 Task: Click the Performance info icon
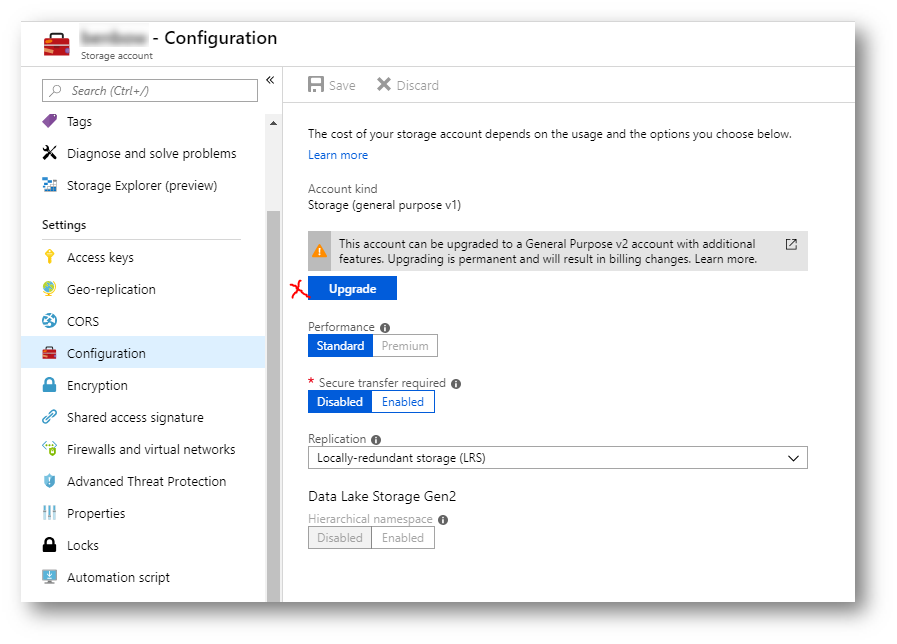[x=385, y=328]
